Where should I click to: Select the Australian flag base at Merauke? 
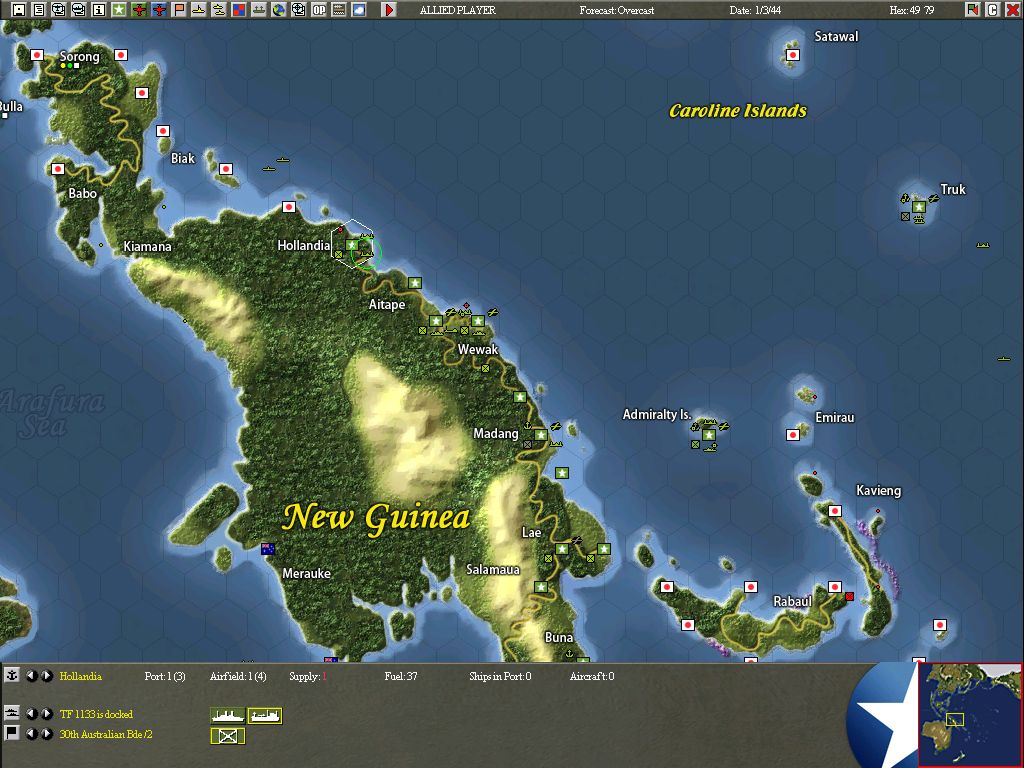pos(267,549)
